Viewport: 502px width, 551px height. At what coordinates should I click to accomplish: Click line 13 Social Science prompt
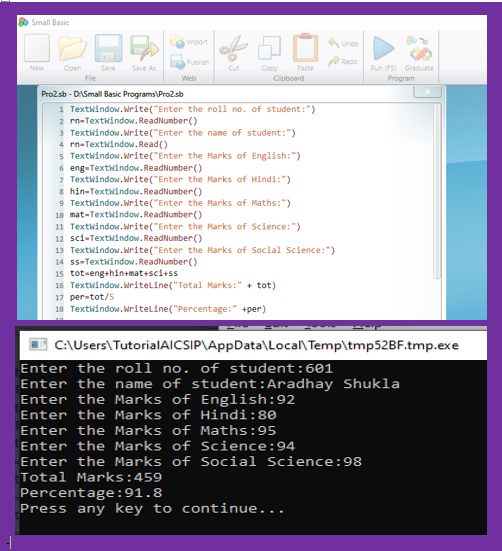(202, 250)
